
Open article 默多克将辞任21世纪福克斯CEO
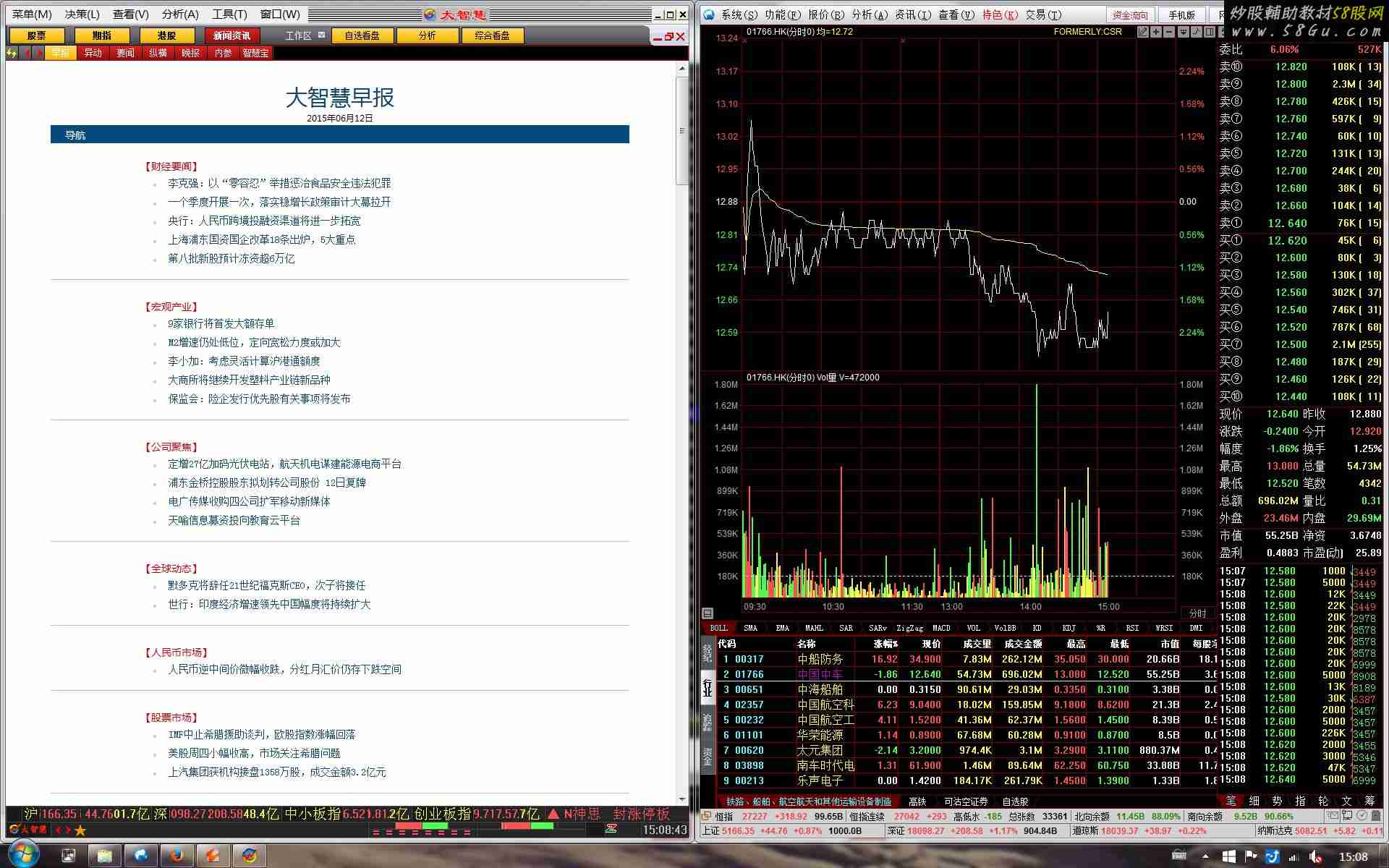267,586
